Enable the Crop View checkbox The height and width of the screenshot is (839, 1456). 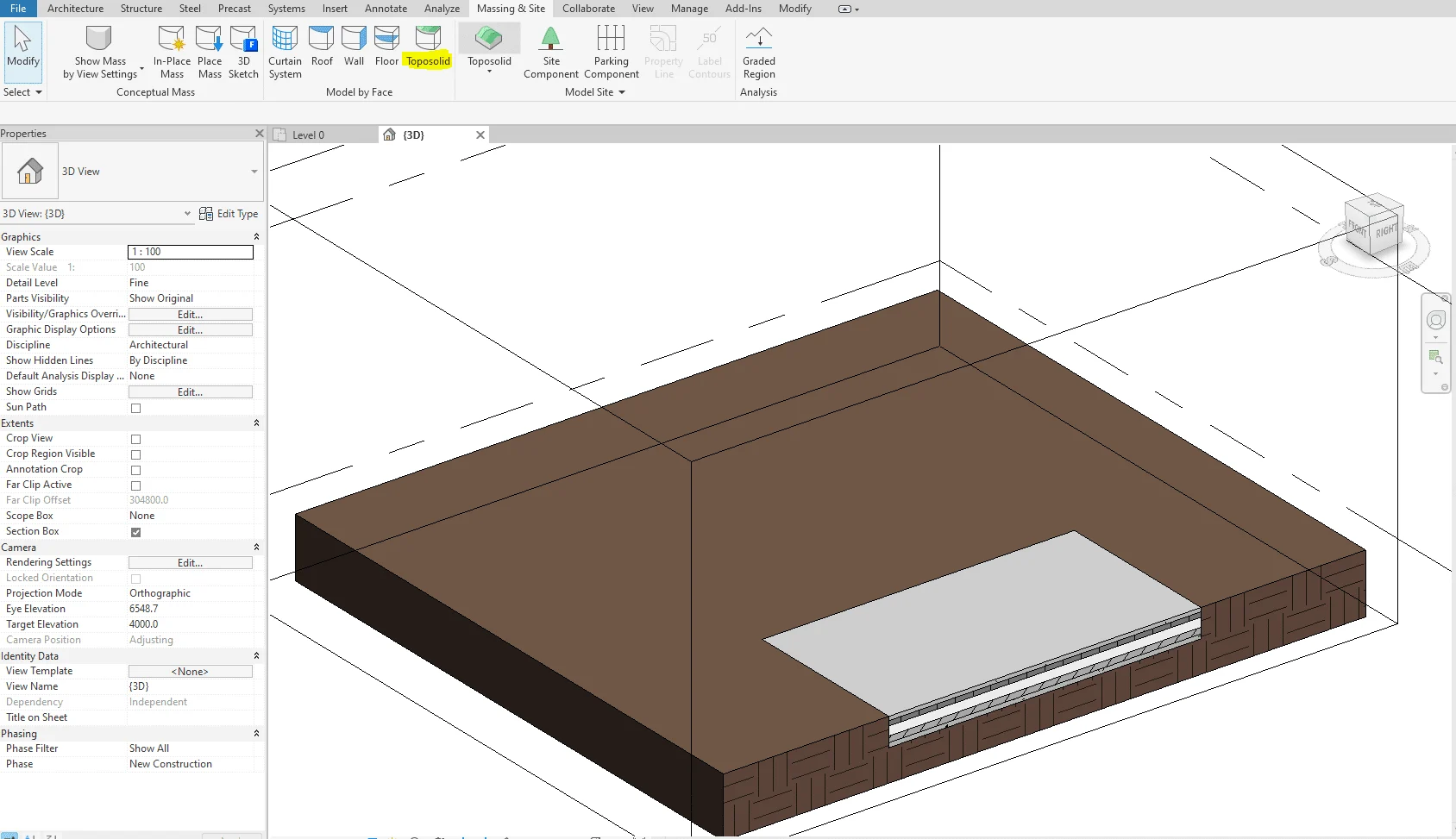135,439
